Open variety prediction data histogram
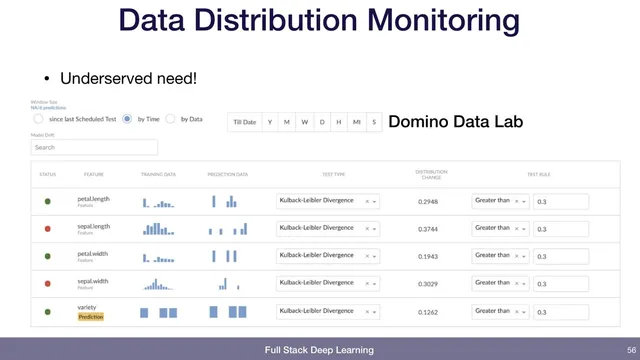 [228, 312]
